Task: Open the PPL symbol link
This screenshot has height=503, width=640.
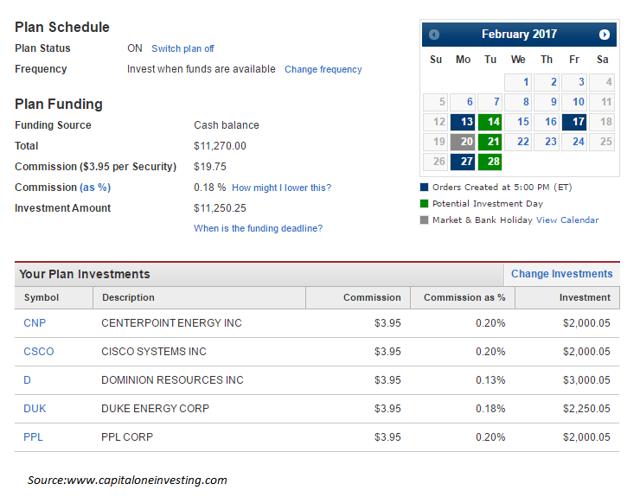Action: pos(33,437)
